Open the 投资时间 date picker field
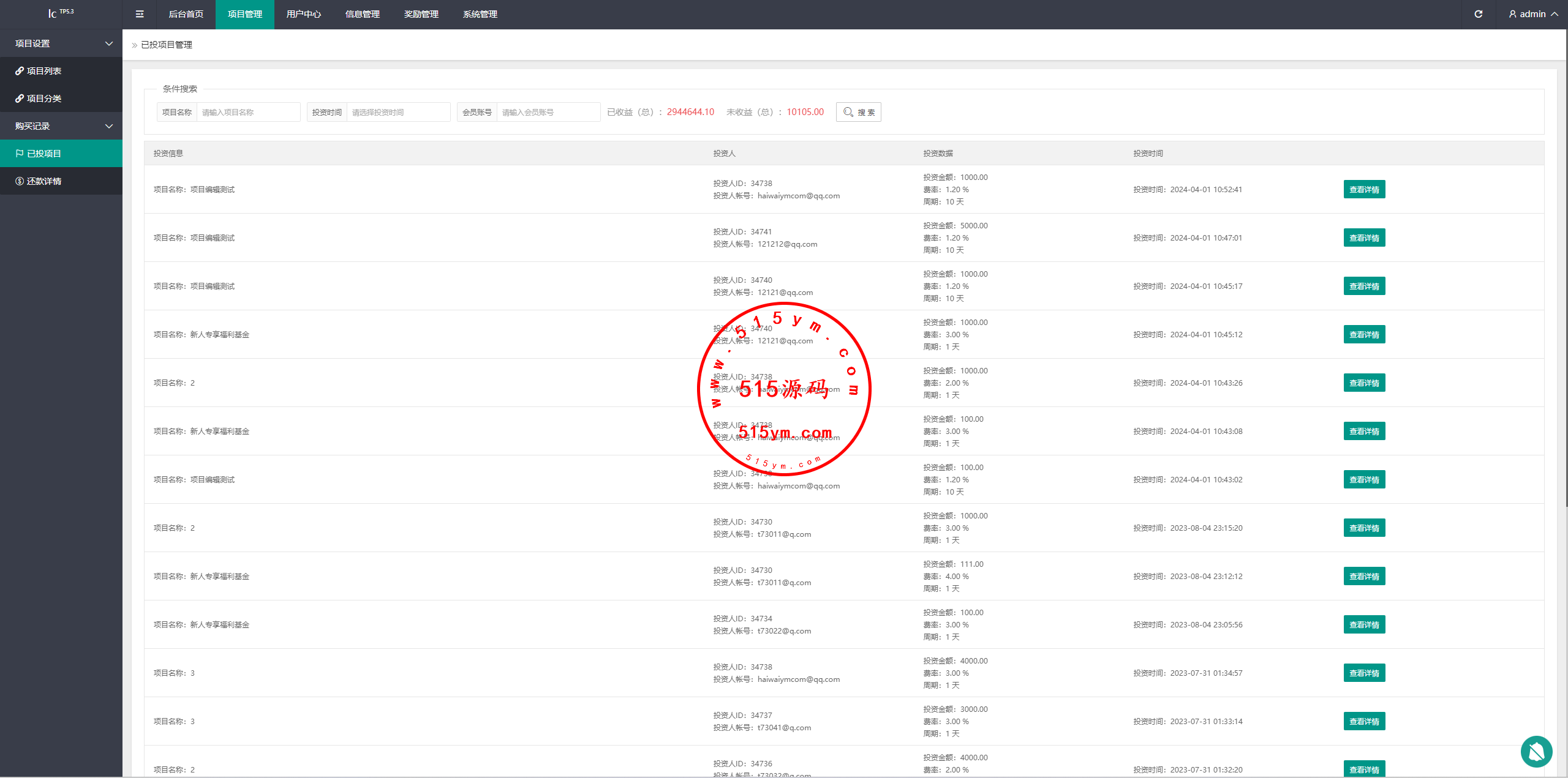This screenshot has width=1568, height=778. [398, 112]
